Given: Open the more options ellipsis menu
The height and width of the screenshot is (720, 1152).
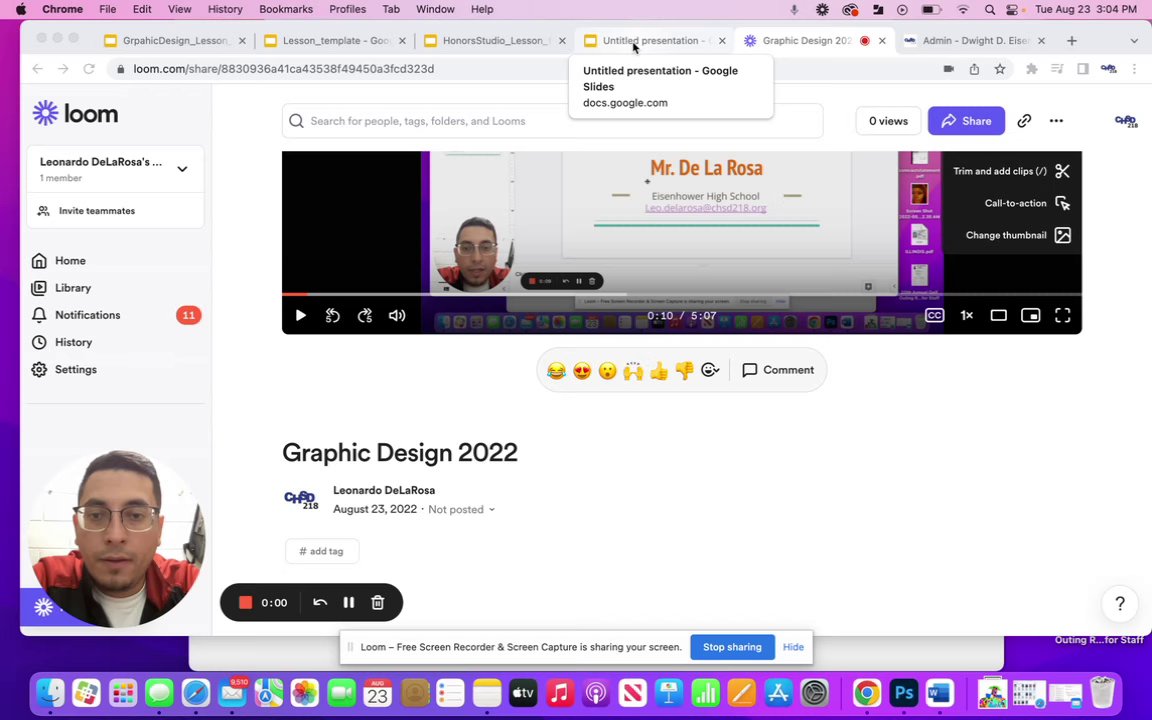Looking at the screenshot, I should [1056, 121].
